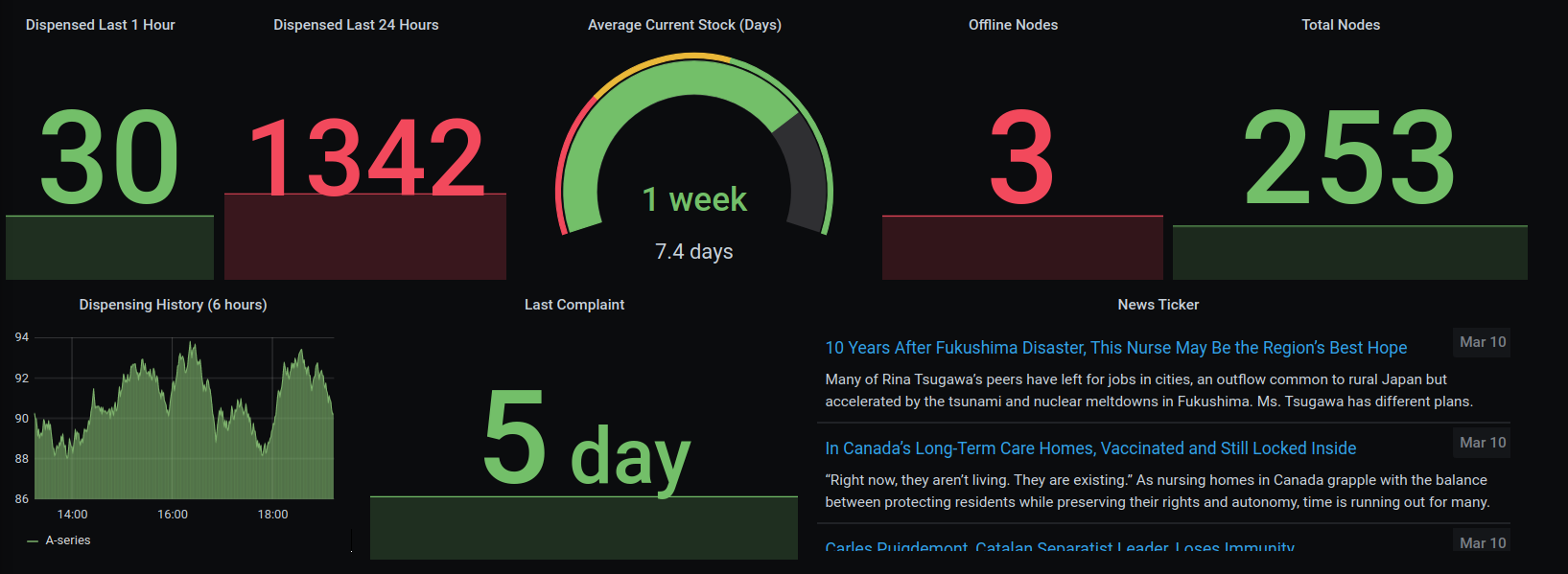Screen dimensions: 1568x574
Task: Click the nursing homes article summary text
Action: pyautogui.click(x=1158, y=492)
